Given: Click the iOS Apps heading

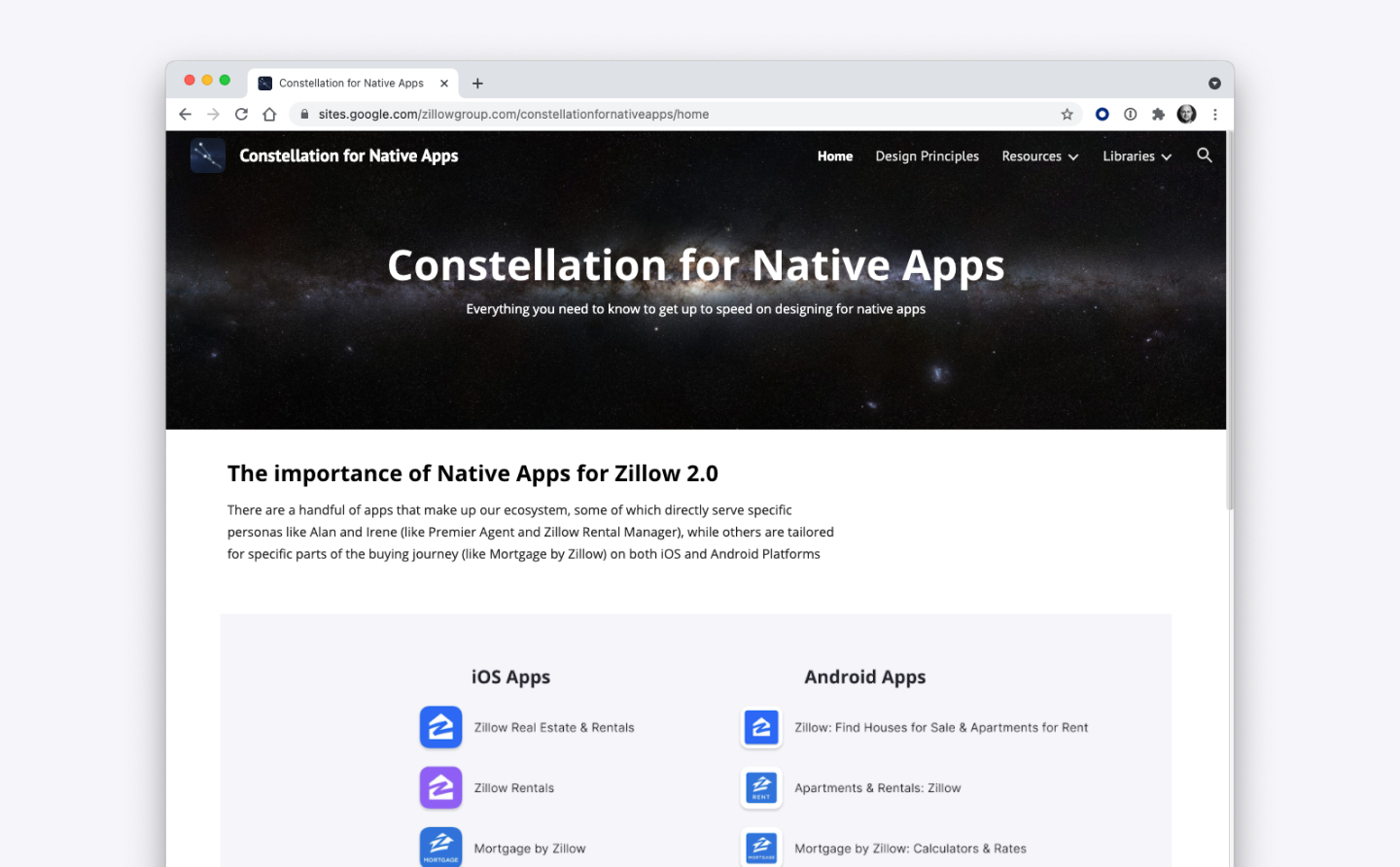Looking at the screenshot, I should point(510,677).
